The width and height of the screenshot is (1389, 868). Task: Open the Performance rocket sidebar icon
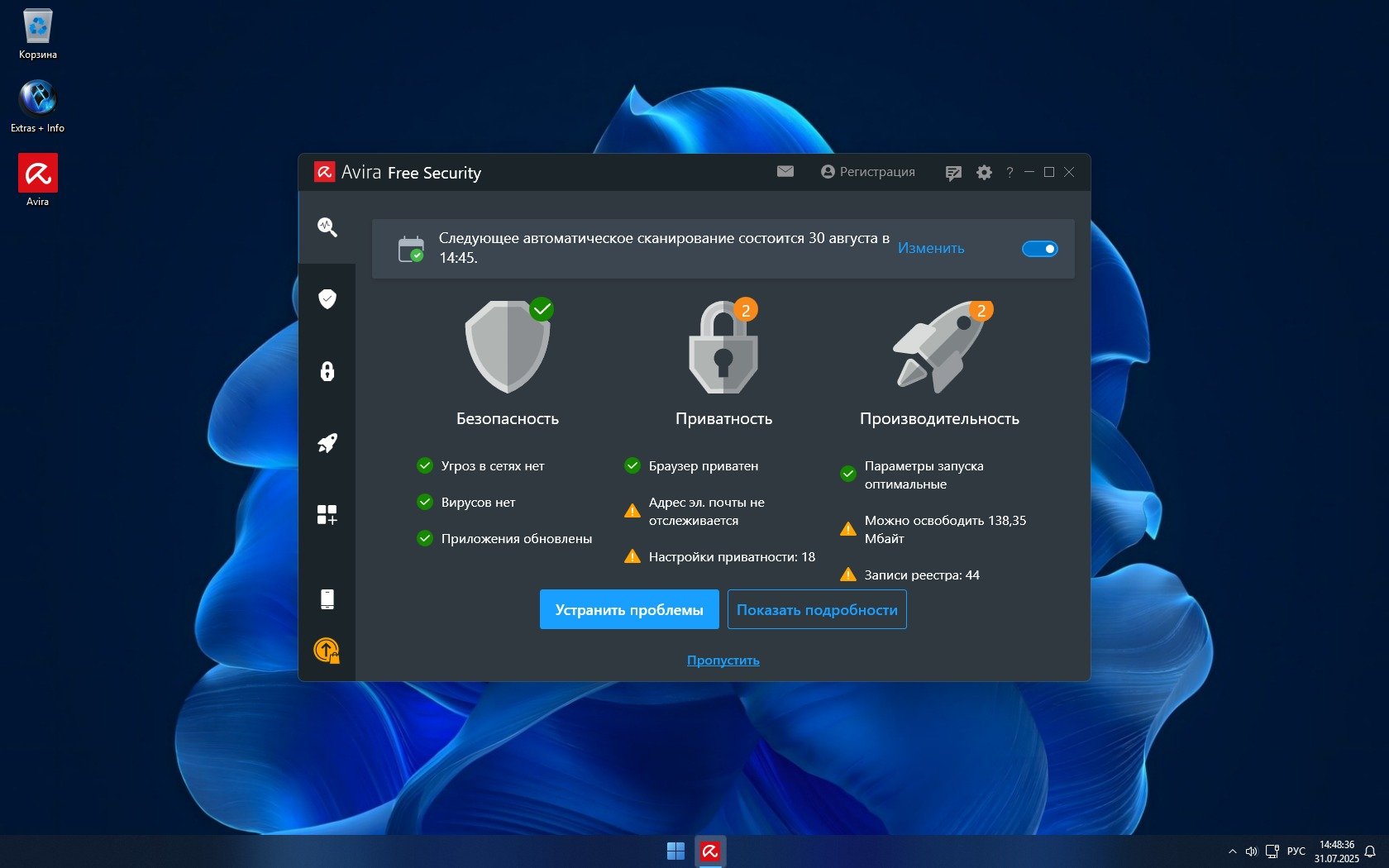point(327,443)
